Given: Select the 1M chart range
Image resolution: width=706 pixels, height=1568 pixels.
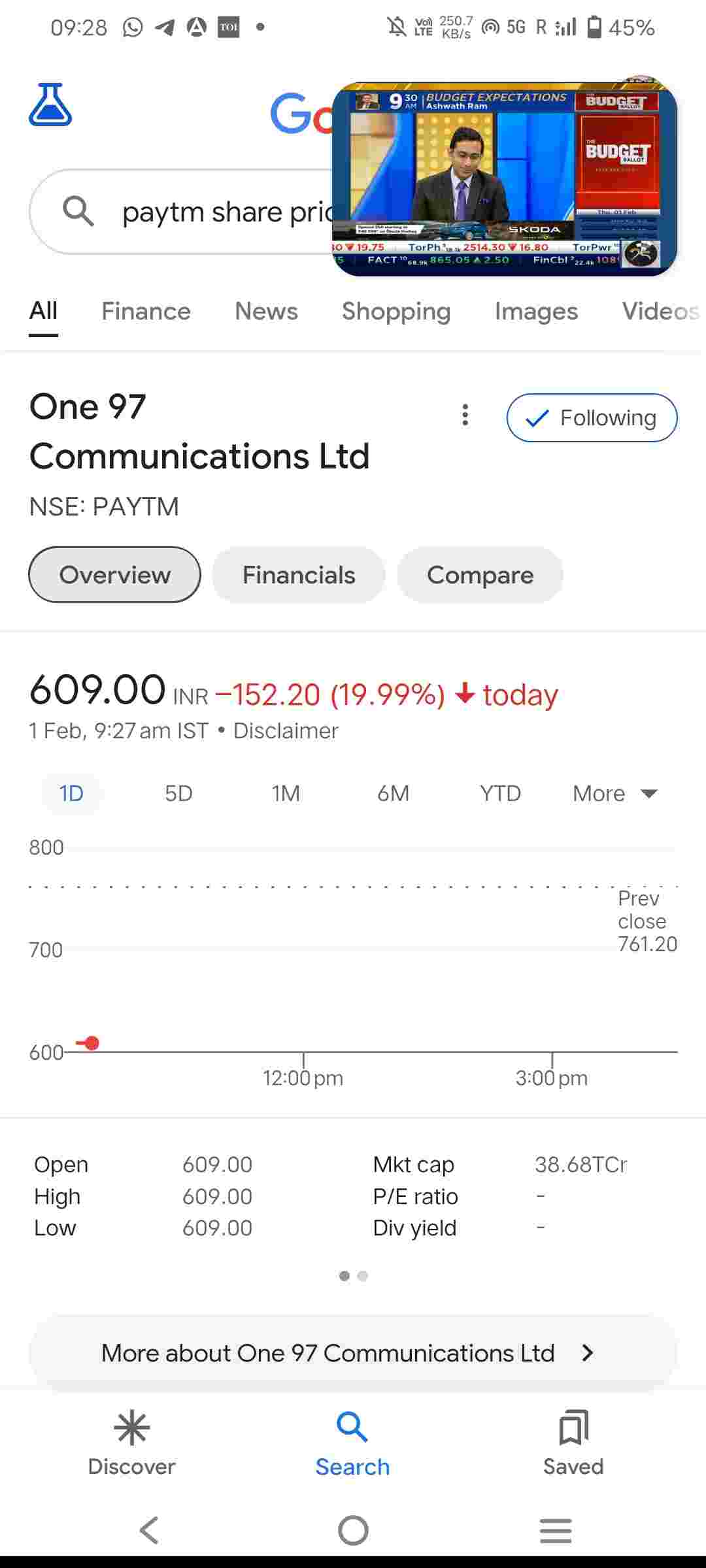Looking at the screenshot, I should (286, 794).
